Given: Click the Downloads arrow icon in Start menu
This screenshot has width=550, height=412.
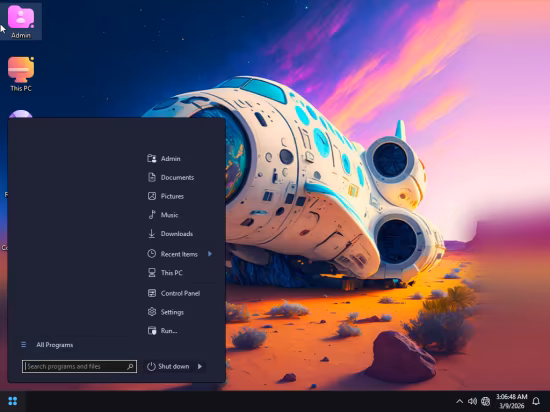Looking at the screenshot, I should click(152, 234).
